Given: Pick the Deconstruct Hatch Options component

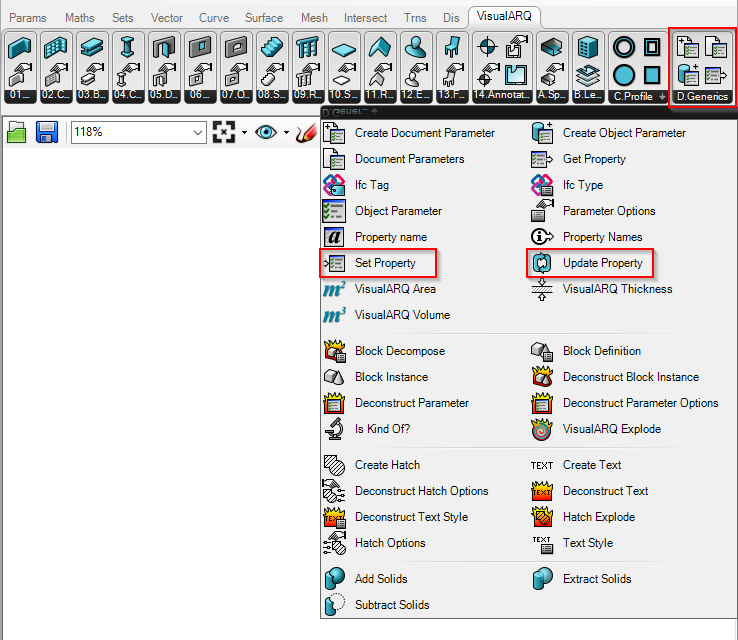Looking at the screenshot, I should (x=406, y=491).
